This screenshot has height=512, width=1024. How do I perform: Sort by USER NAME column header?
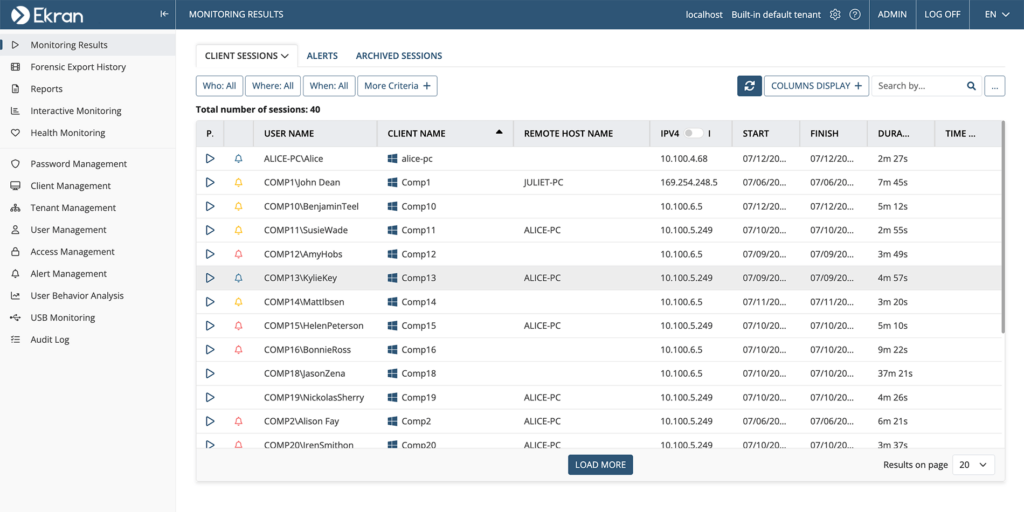point(289,133)
